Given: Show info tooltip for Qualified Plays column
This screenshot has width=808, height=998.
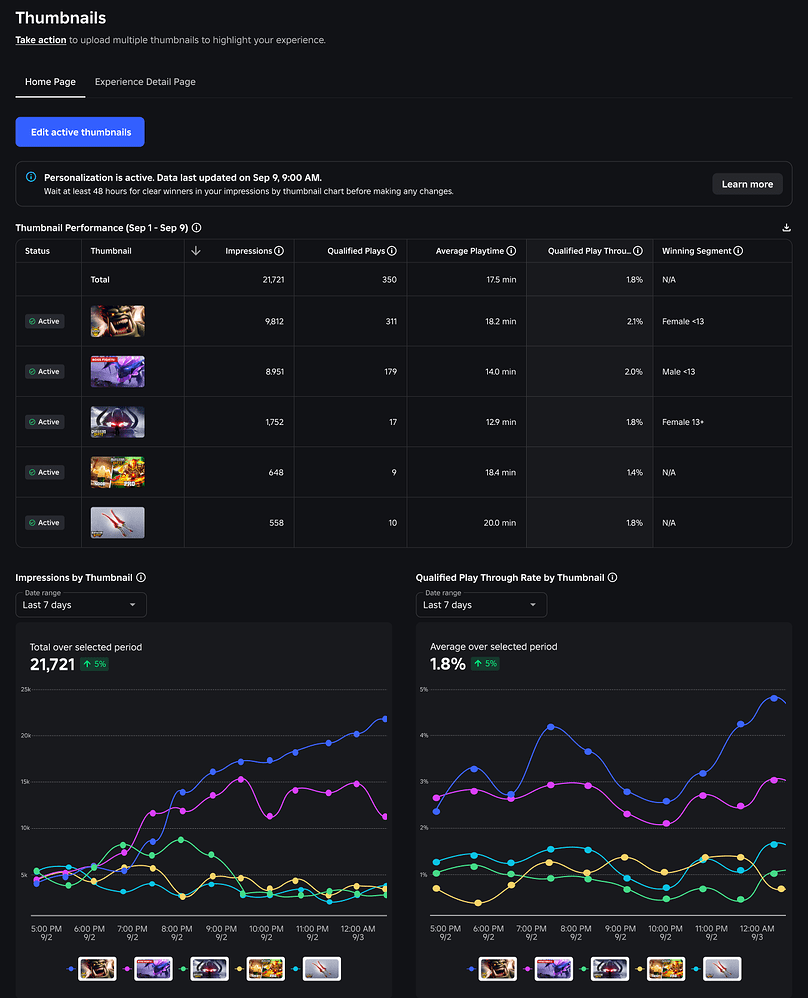Looking at the screenshot, I should point(392,251).
